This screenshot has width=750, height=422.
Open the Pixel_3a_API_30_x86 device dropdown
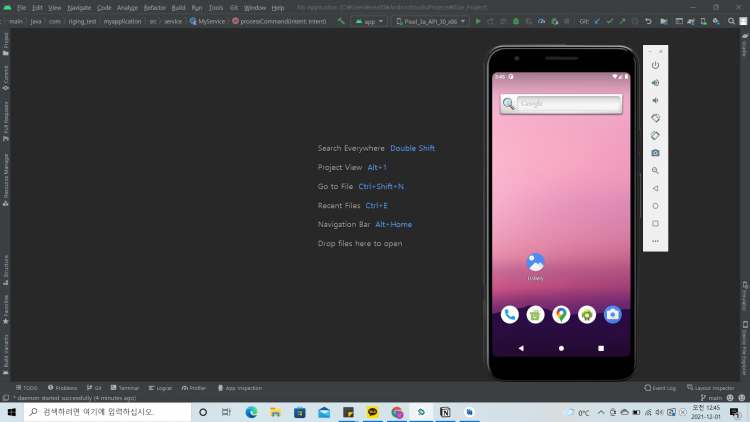tap(429, 20)
